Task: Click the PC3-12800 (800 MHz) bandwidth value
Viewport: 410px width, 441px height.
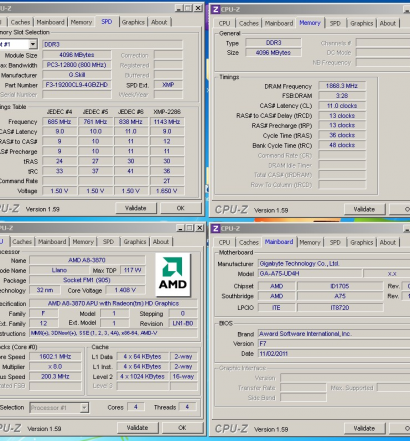Action: (77, 65)
